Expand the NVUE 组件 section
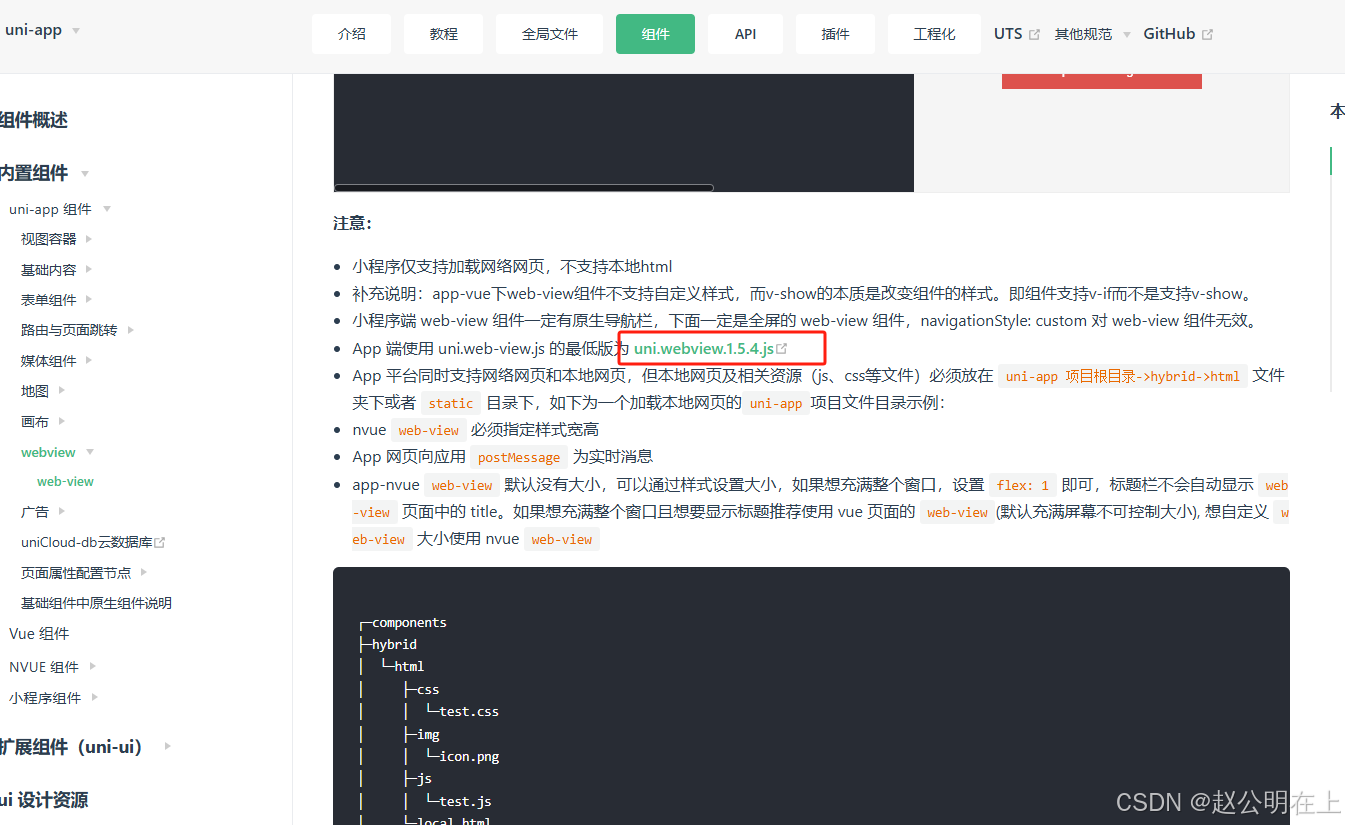1345x825 pixels. click(x=92, y=664)
